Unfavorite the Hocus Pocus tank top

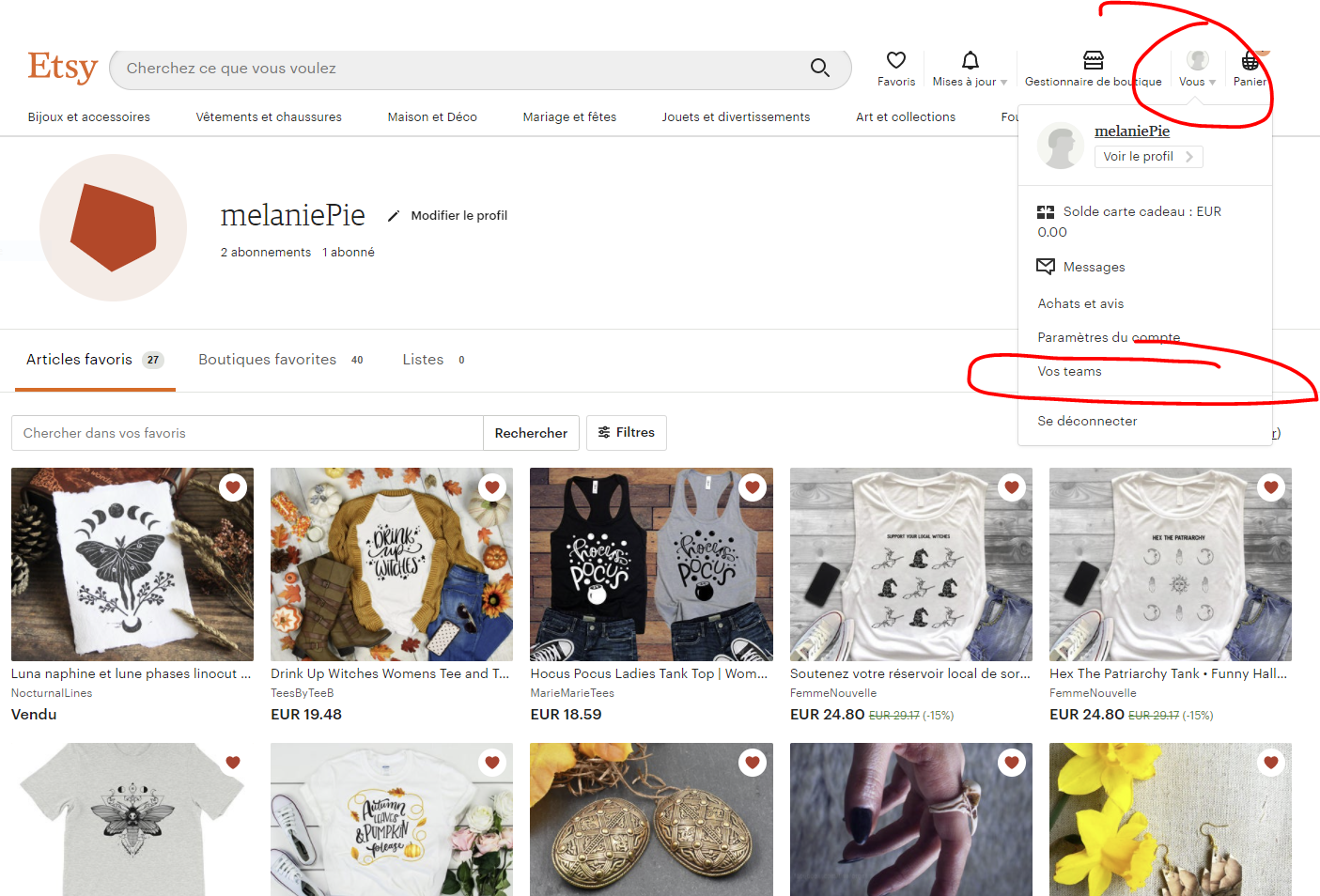click(x=752, y=487)
